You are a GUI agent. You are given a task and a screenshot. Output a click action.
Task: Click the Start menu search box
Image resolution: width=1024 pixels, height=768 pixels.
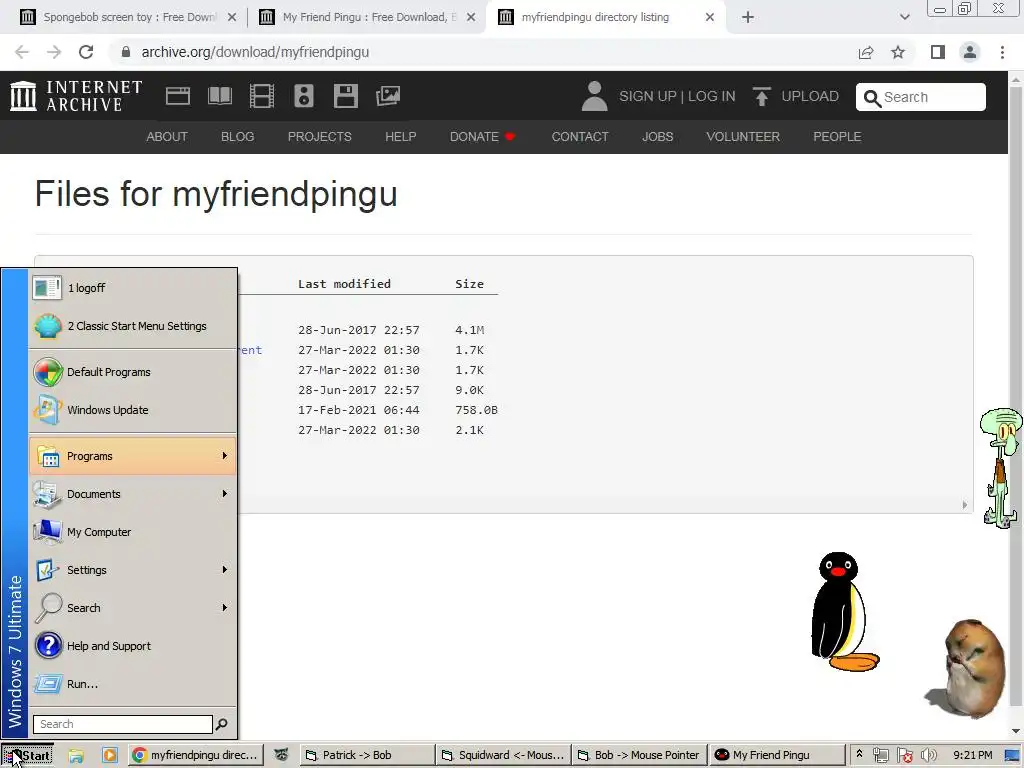click(123, 724)
